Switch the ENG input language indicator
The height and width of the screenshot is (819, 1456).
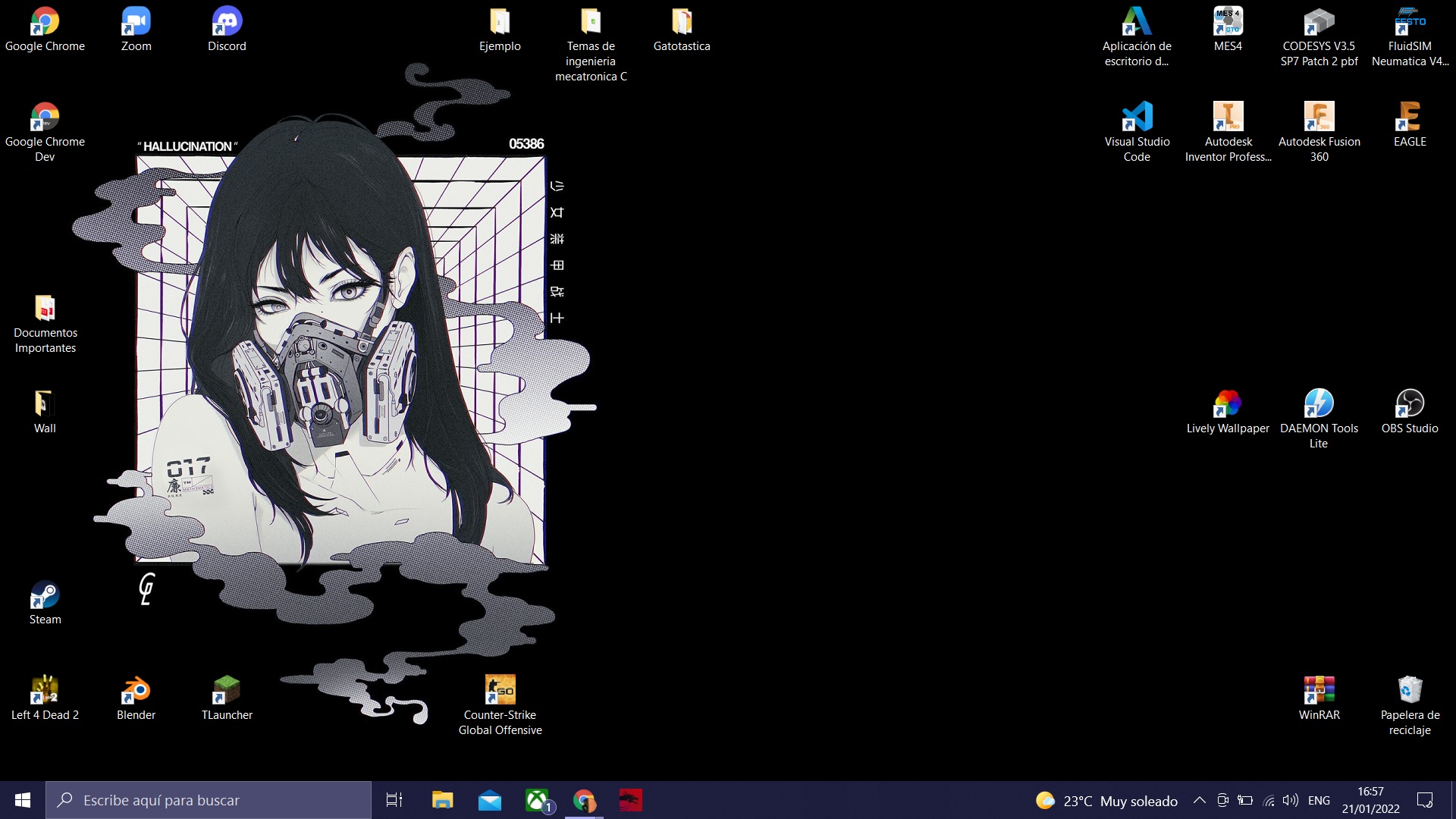pos(1319,801)
